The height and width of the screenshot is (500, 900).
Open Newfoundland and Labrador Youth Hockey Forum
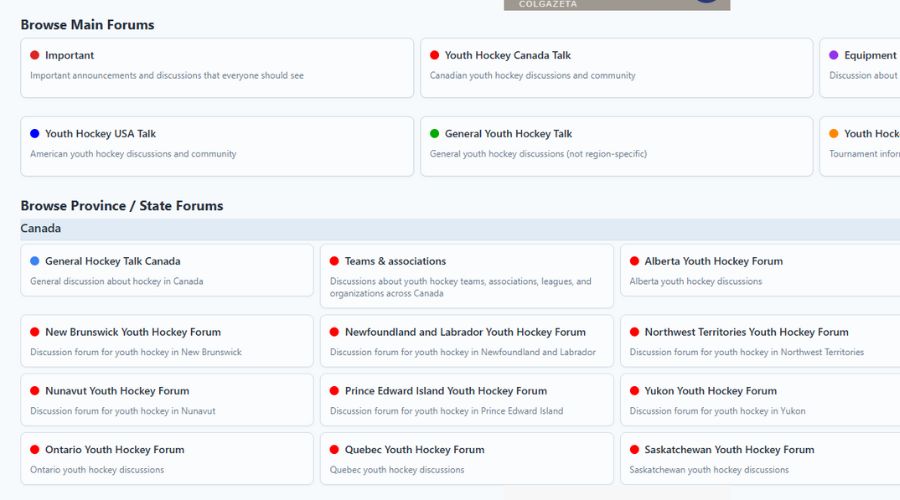pyautogui.click(x=467, y=341)
